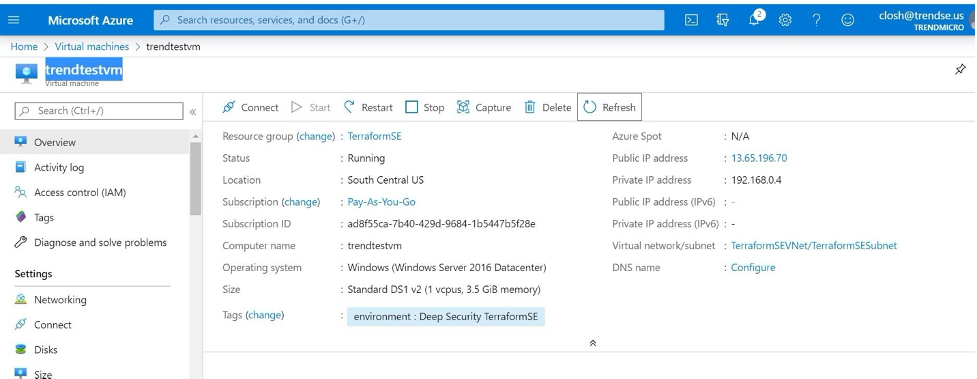Open the closh@trendse.us account menu
This screenshot has height=379, width=977.
point(922,21)
